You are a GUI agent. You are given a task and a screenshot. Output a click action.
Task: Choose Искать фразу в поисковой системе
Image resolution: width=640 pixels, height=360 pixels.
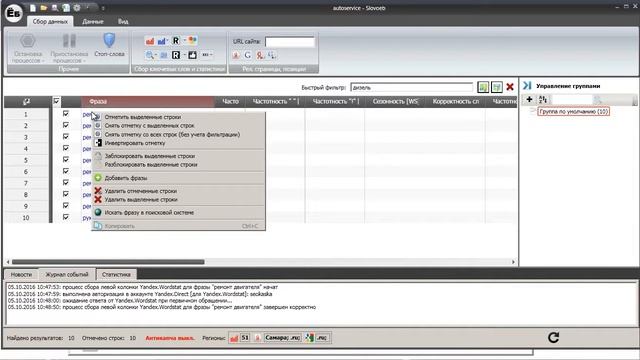tap(179, 213)
